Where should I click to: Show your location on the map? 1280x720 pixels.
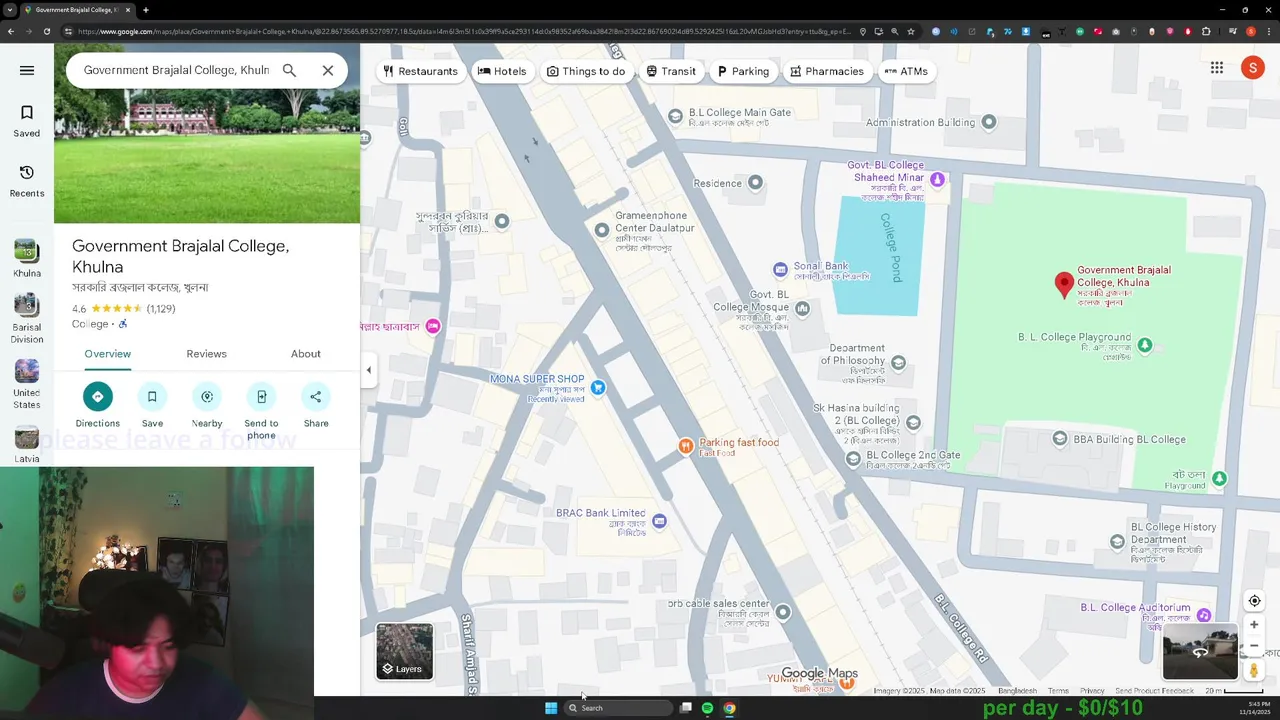coord(1254,601)
